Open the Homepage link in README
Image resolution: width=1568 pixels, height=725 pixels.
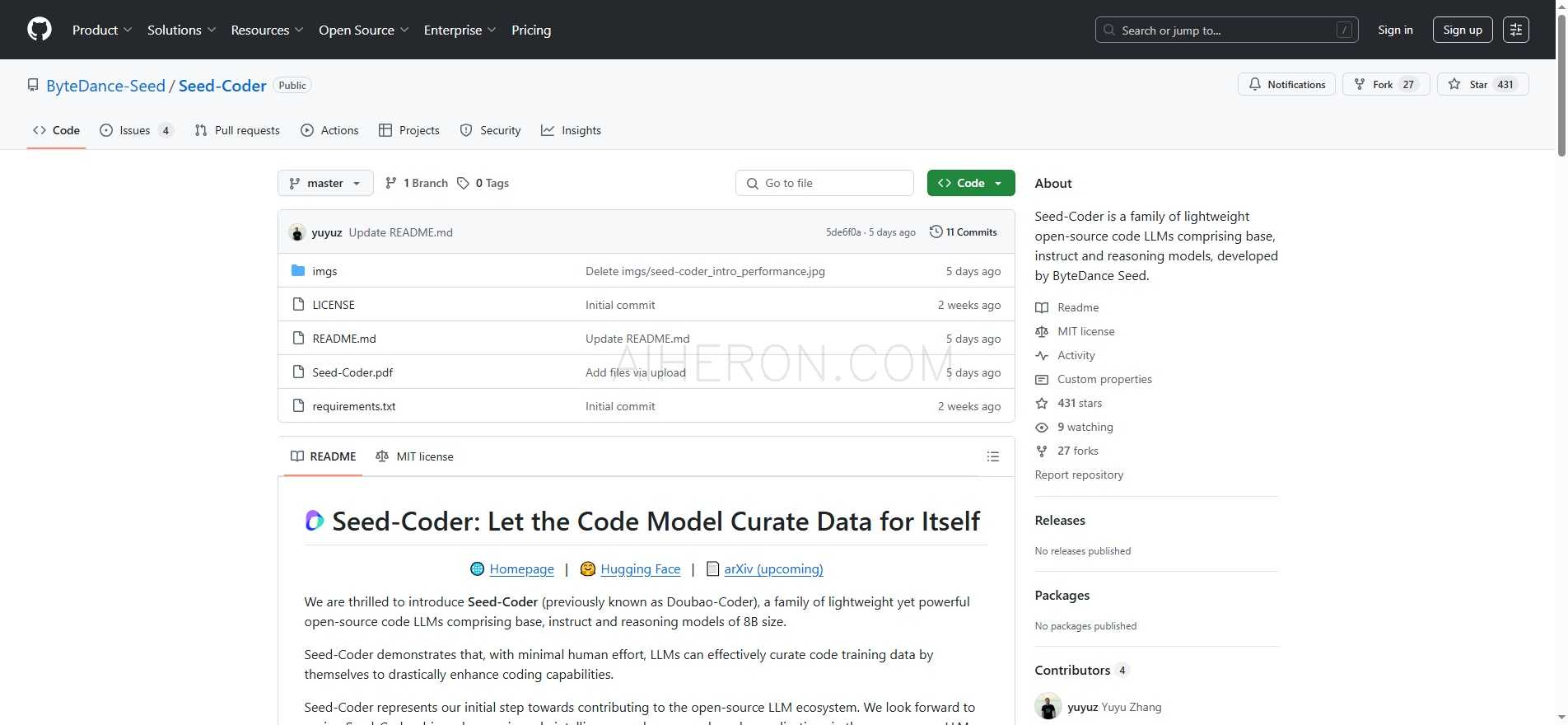click(521, 569)
